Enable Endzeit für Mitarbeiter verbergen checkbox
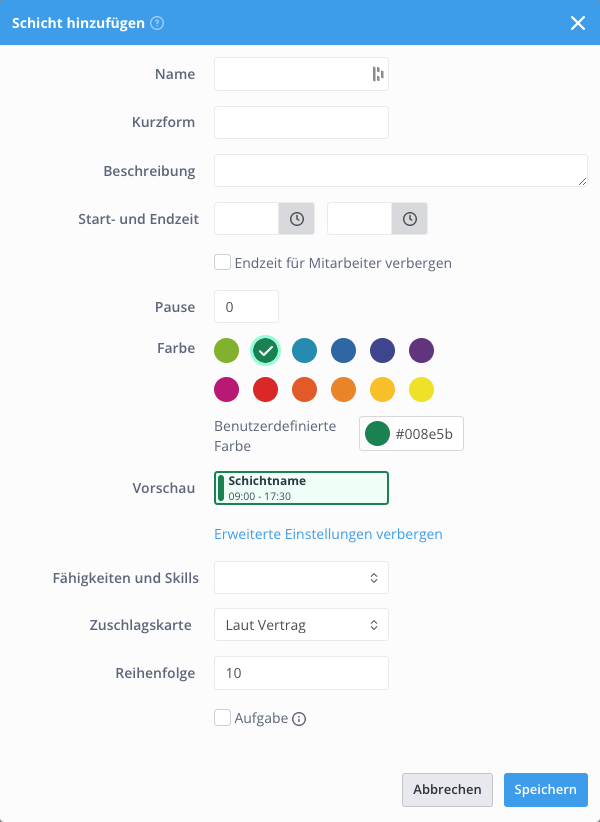The width and height of the screenshot is (600, 822). [x=222, y=262]
